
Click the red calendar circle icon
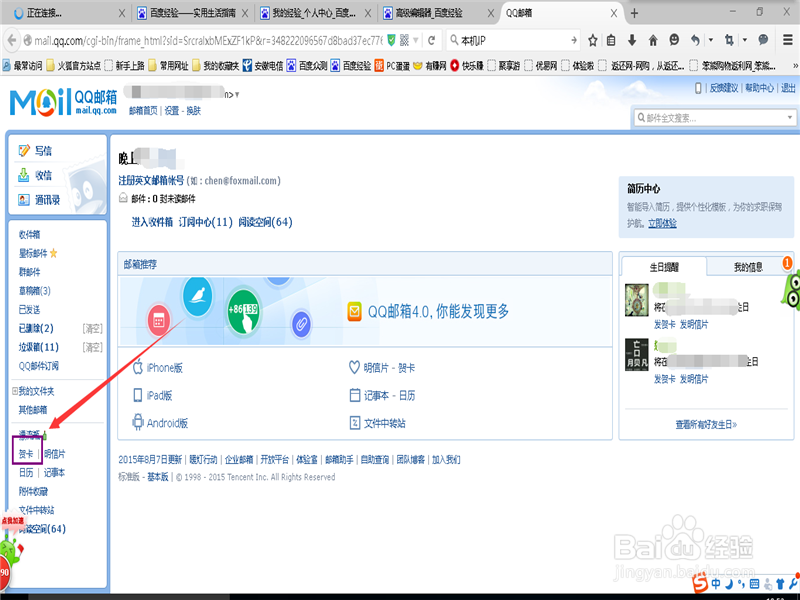[159, 321]
